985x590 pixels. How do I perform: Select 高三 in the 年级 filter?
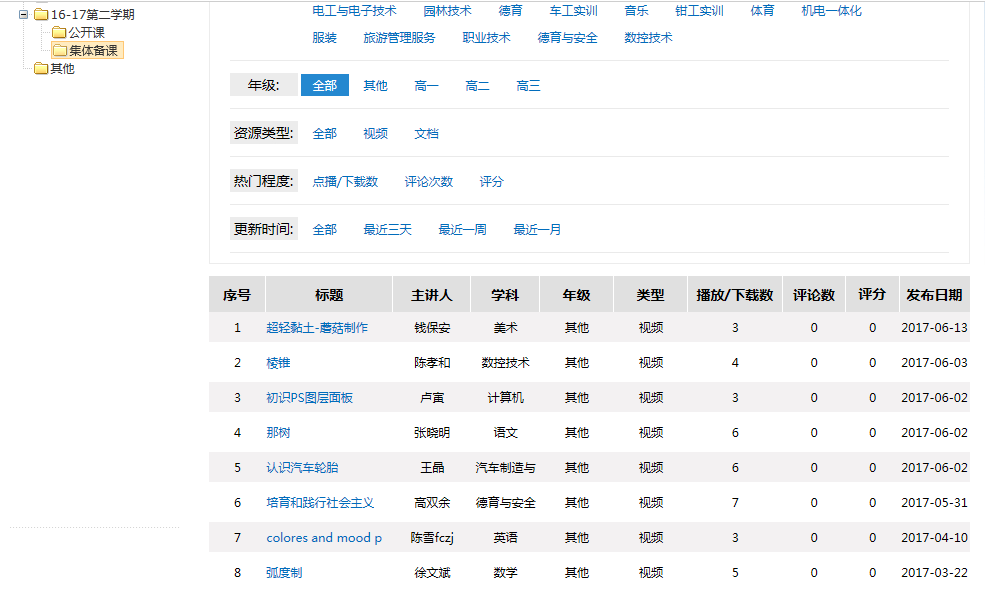528,86
